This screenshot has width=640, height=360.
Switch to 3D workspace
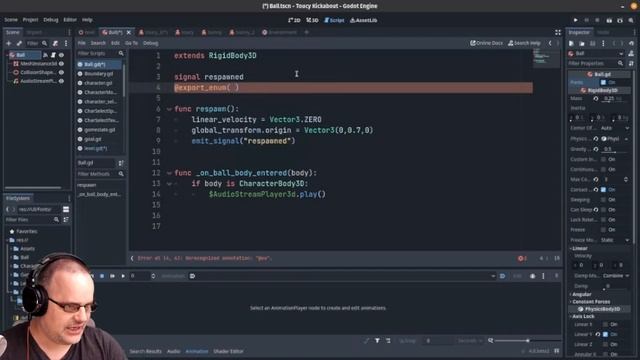[x=312, y=20]
